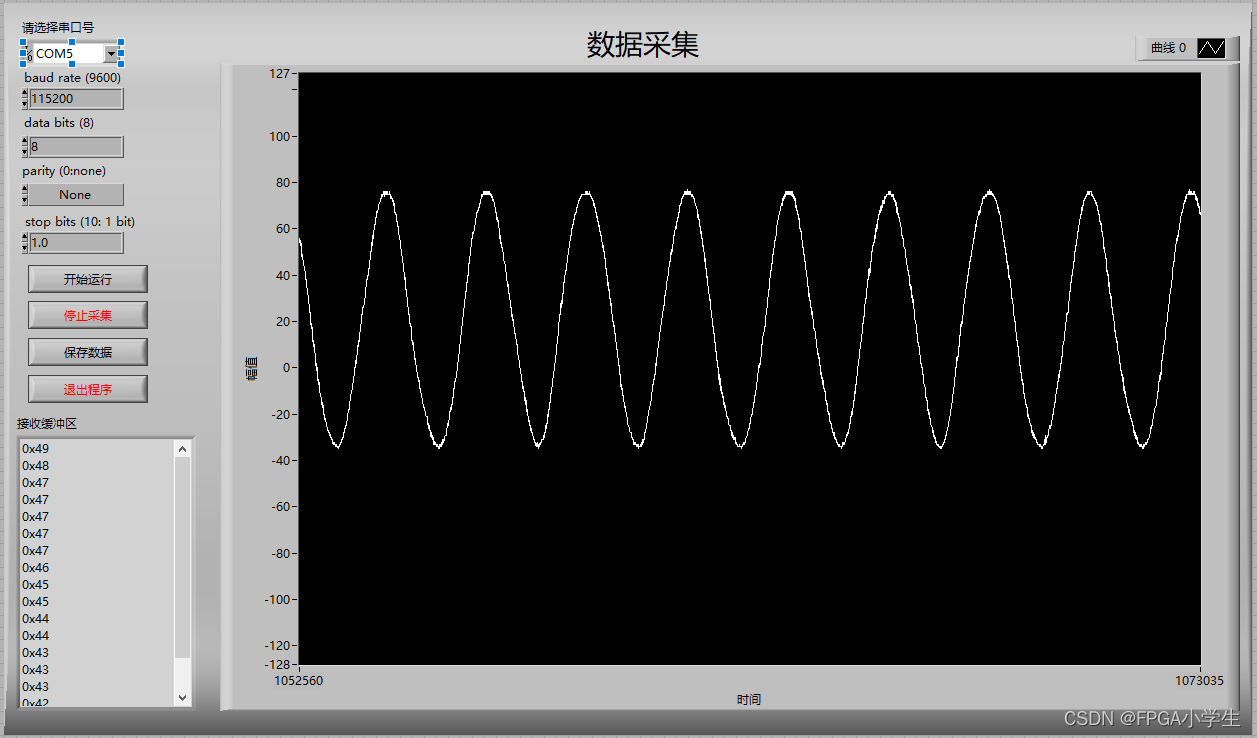Click the 请选择串口号 label
Screen dimensions: 1257x738
[x=58, y=27]
